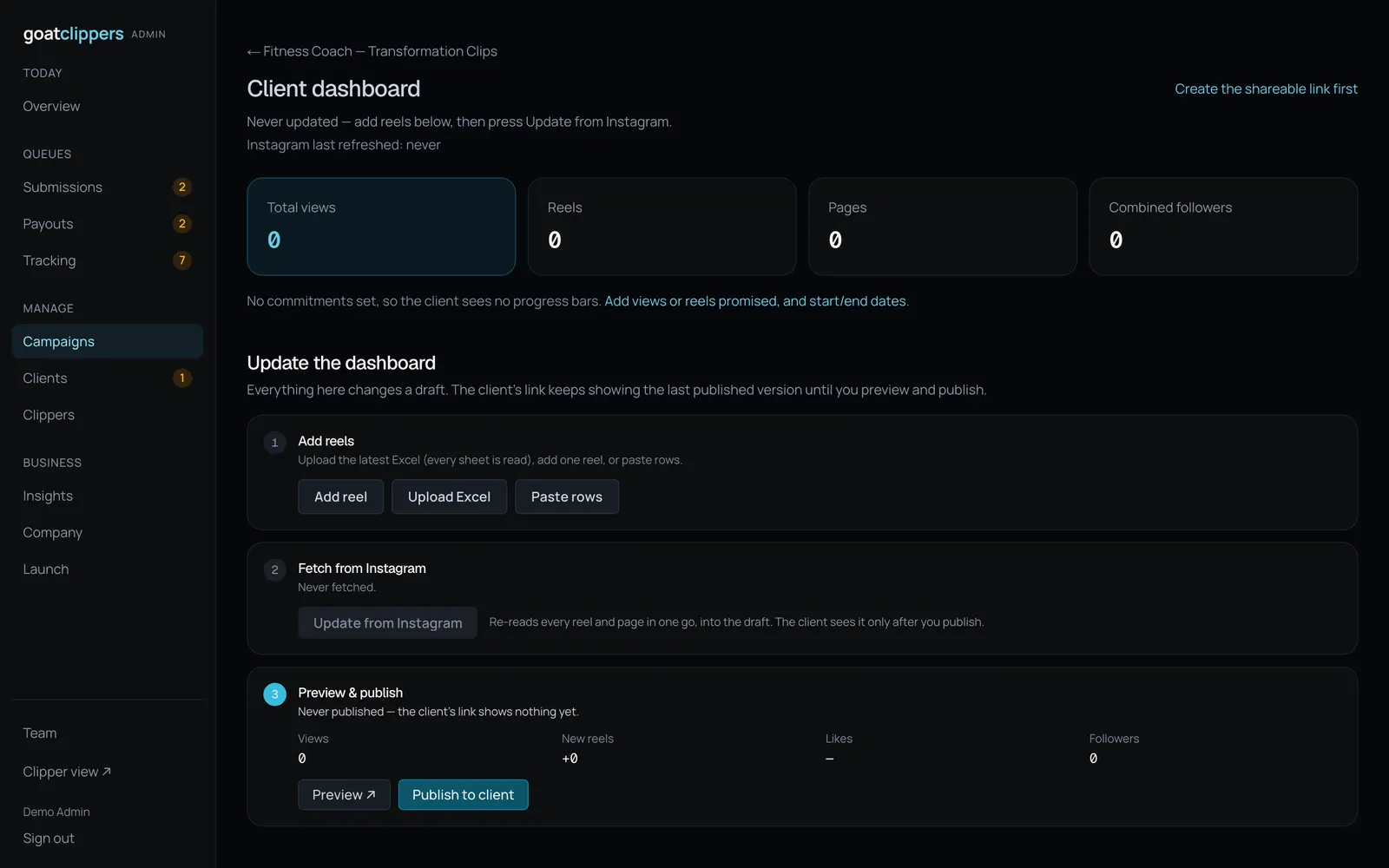Image resolution: width=1389 pixels, height=868 pixels.
Task: Click the Submissions count badge 2
Action: pyautogui.click(x=181, y=187)
